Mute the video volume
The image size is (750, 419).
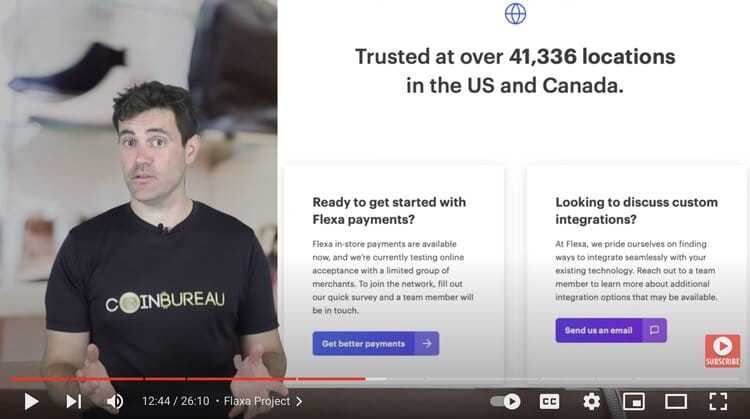click(115, 401)
